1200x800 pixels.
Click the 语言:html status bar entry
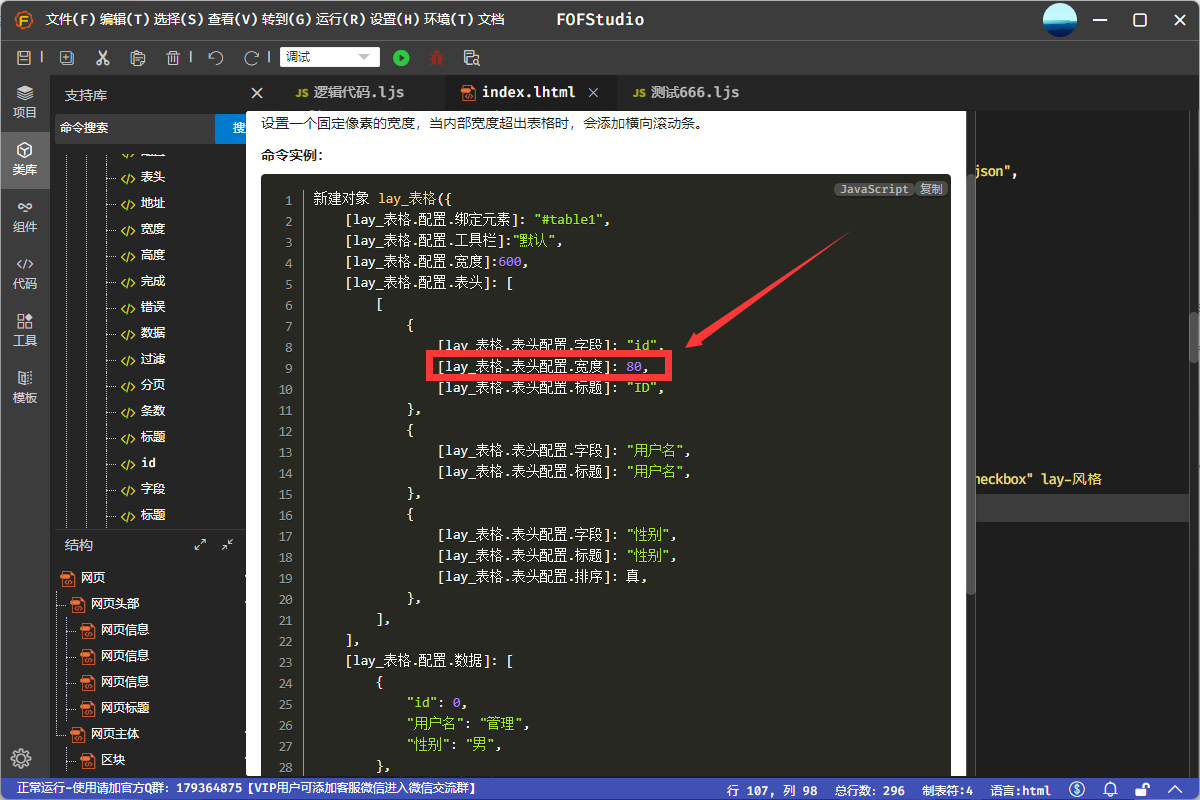point(1020,790)
